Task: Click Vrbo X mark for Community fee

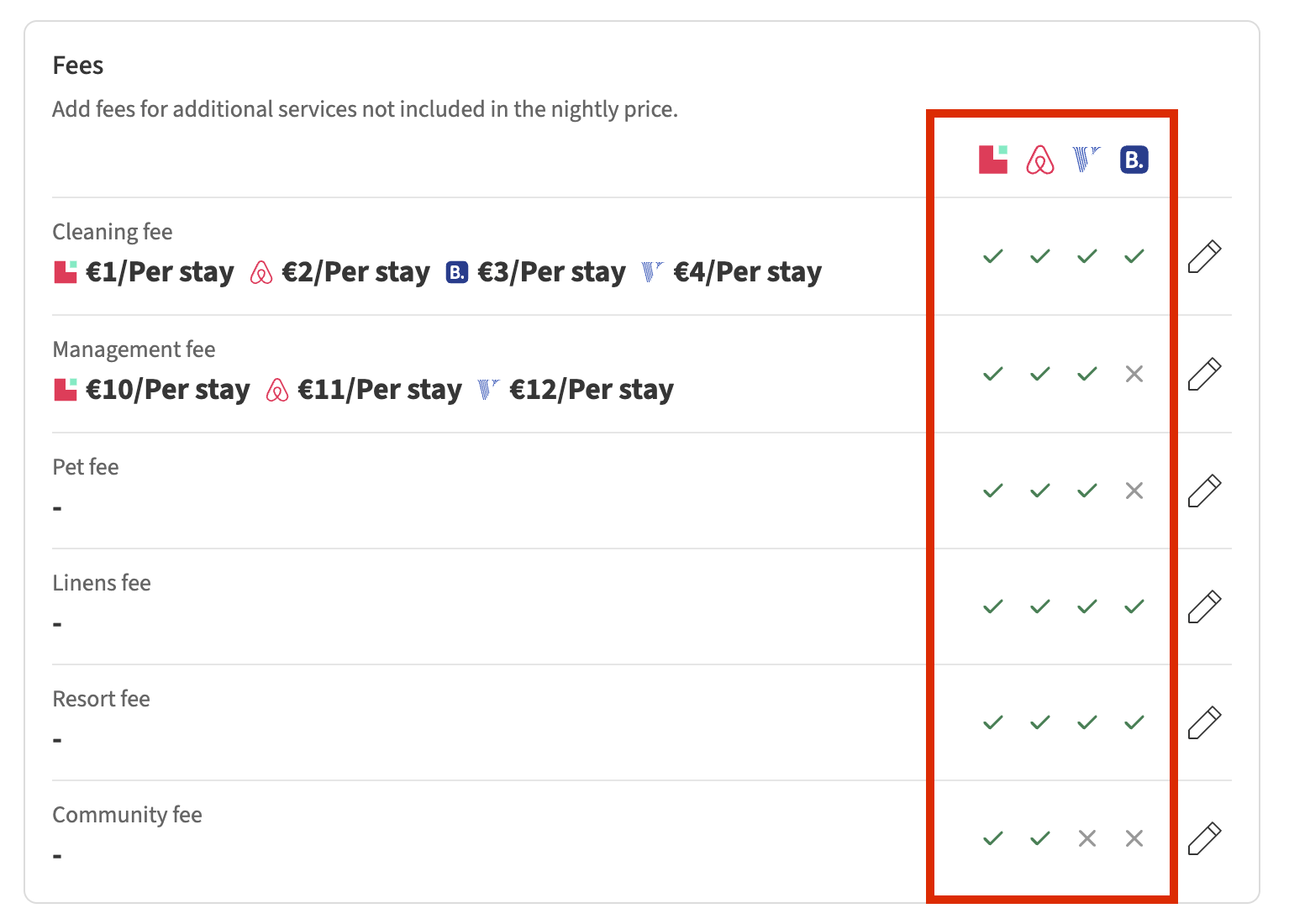Action: coord(1086,838)
